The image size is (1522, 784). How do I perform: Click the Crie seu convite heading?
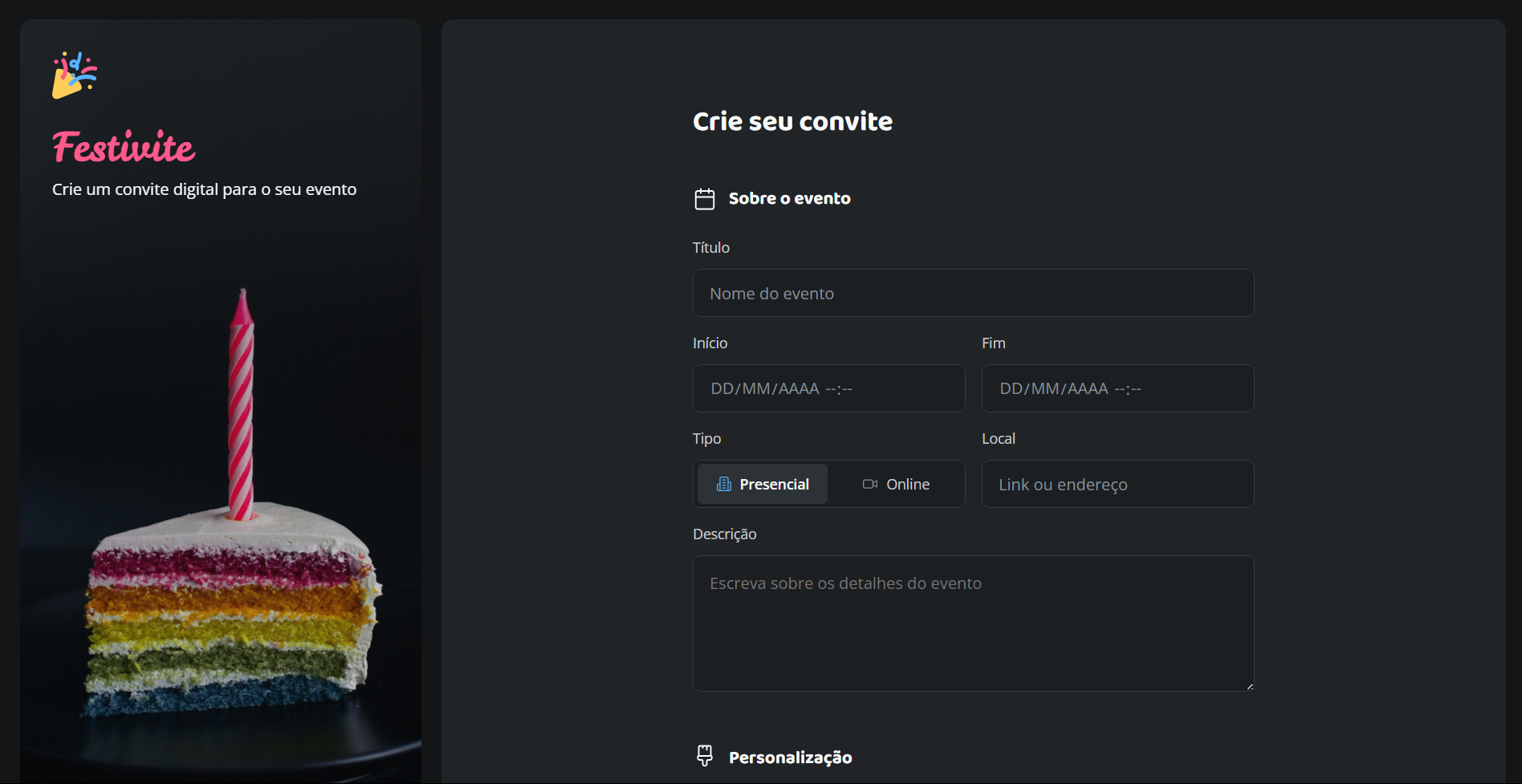coord(792,121)
